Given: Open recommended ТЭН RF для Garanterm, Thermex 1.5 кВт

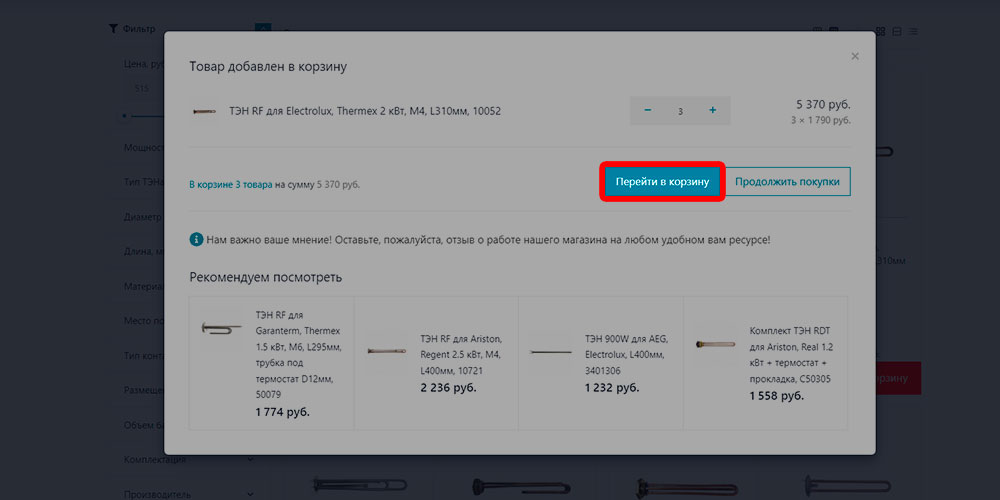Looking at the screenshot, I should [298, 355].
